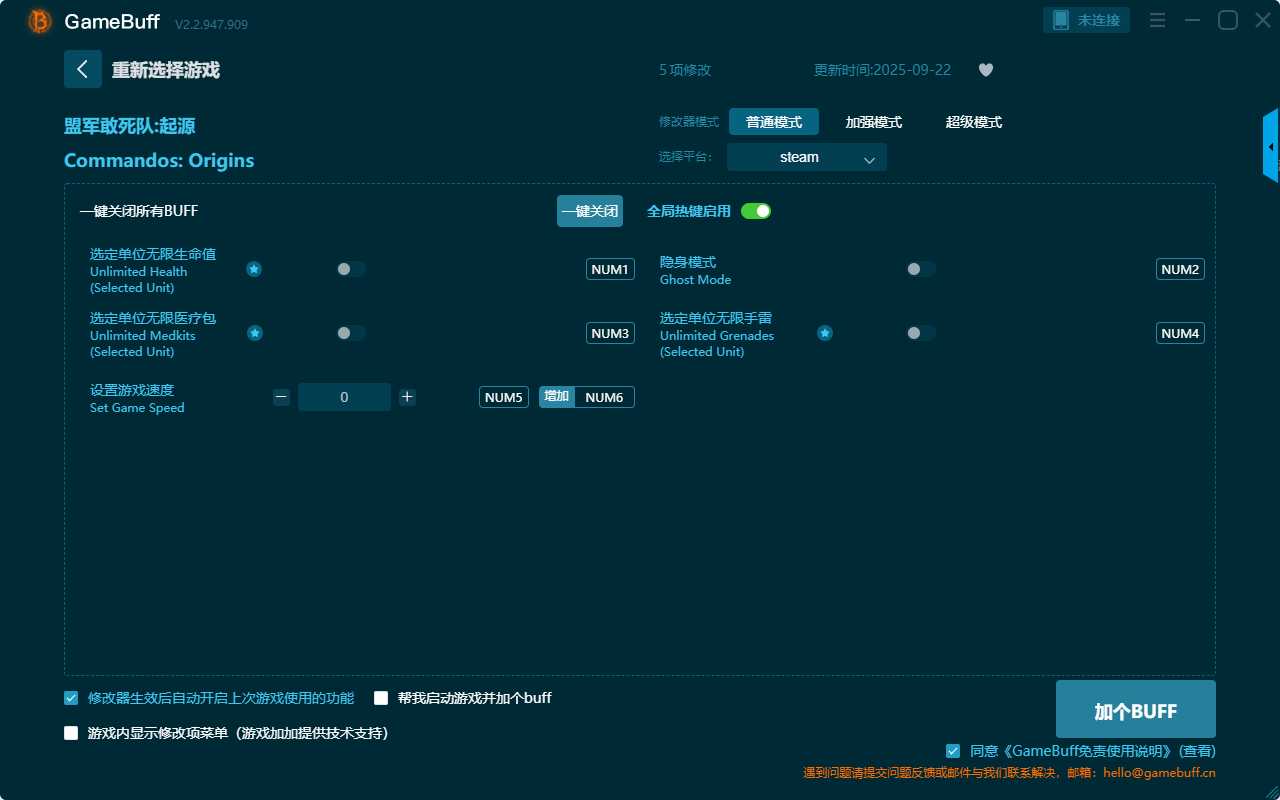Toggle Unlimited Medkits switch
Viewport: 1280px width, 800px height.
[351, 333]
